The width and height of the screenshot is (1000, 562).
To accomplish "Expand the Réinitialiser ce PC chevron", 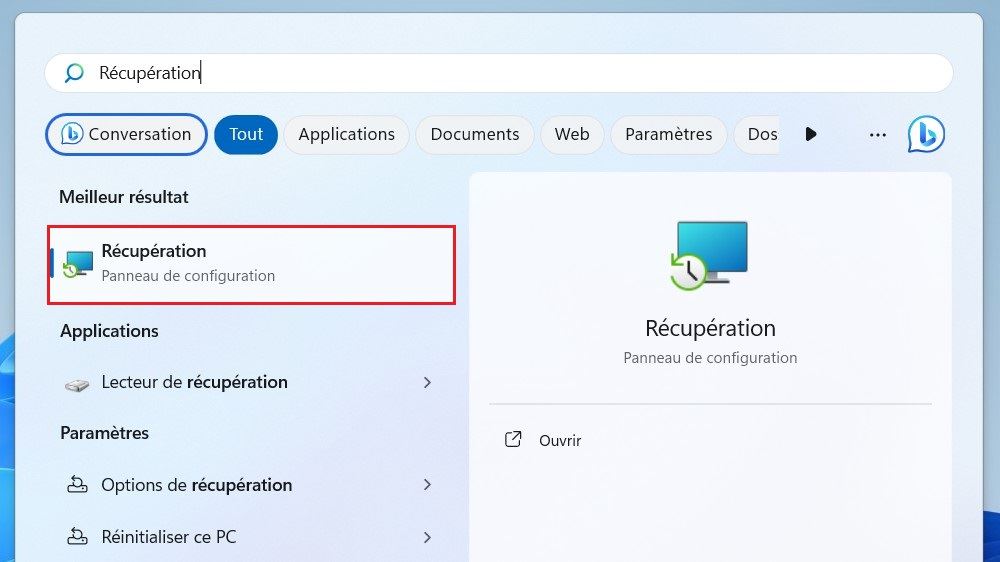I will [427, 537].
